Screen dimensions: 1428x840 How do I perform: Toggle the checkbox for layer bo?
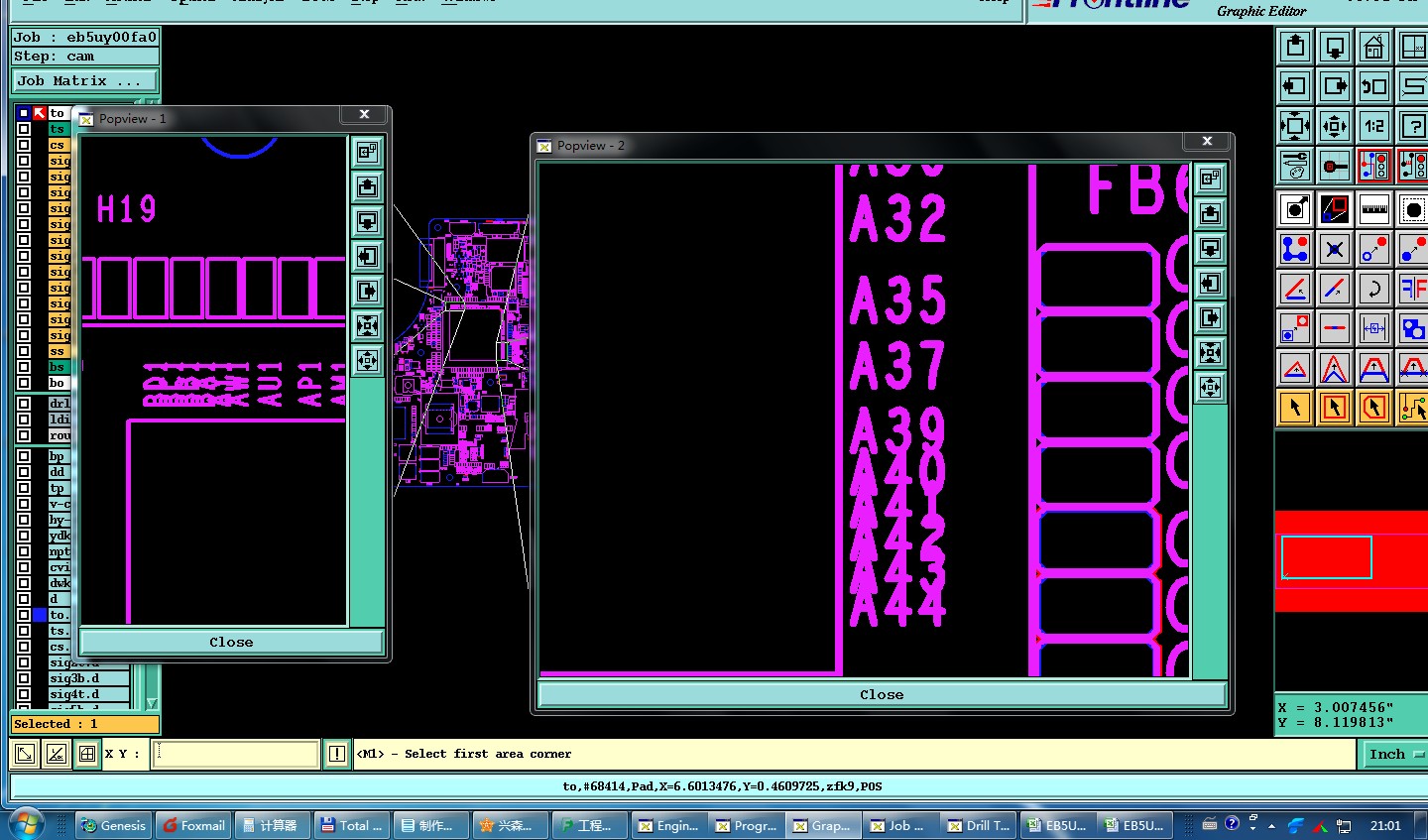point(24,383)
